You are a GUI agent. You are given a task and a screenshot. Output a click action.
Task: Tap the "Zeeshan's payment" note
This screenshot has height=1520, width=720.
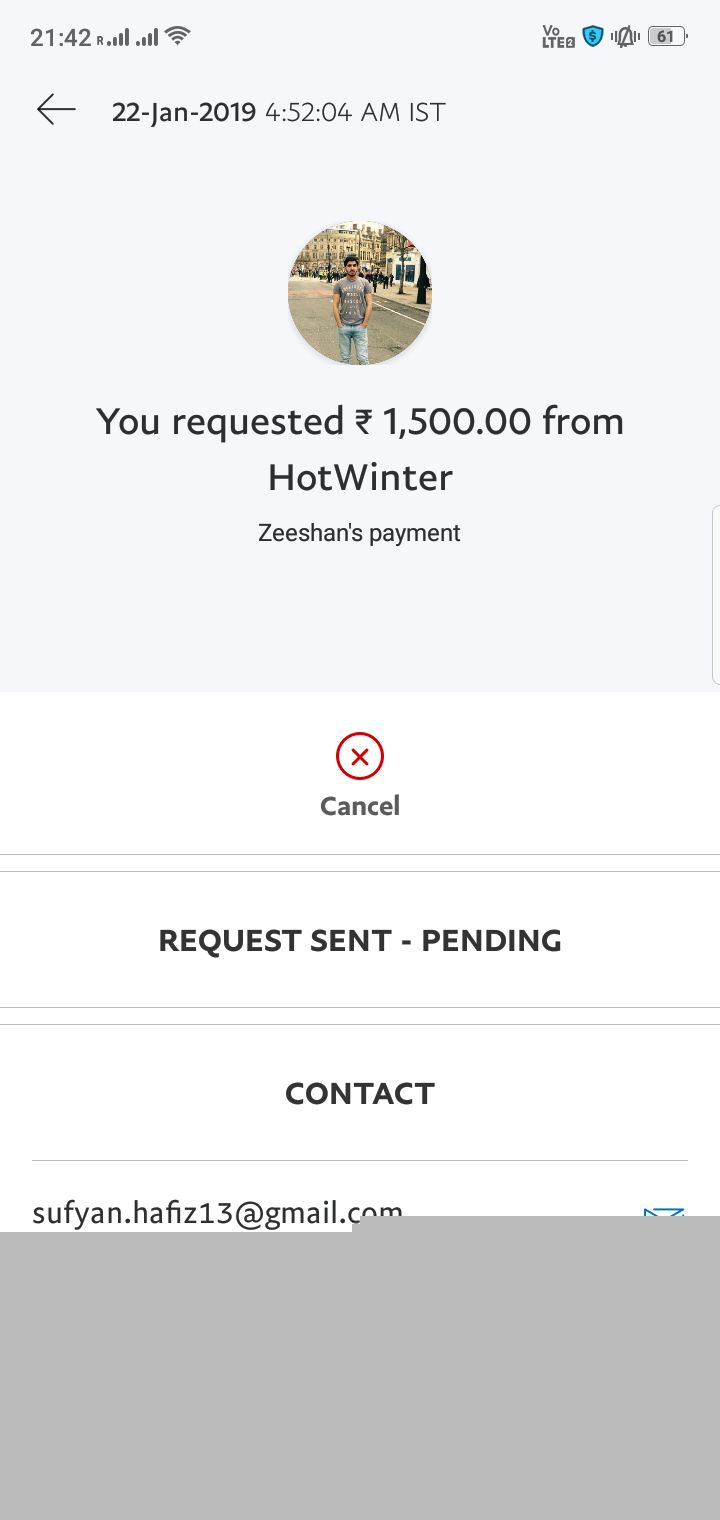360,533
